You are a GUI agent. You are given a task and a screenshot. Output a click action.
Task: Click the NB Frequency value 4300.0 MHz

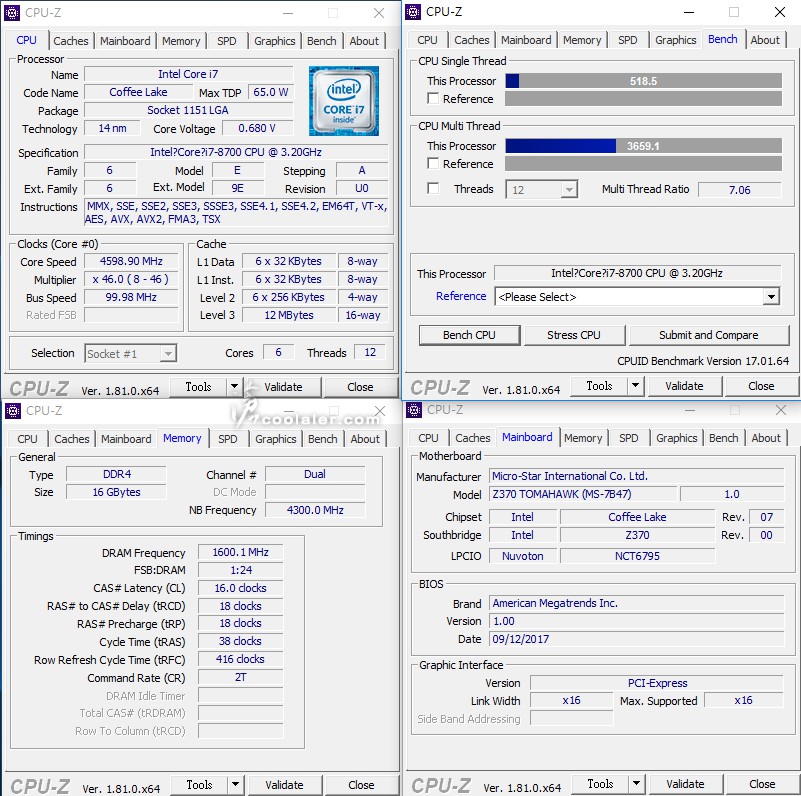(x=315, y=510)
